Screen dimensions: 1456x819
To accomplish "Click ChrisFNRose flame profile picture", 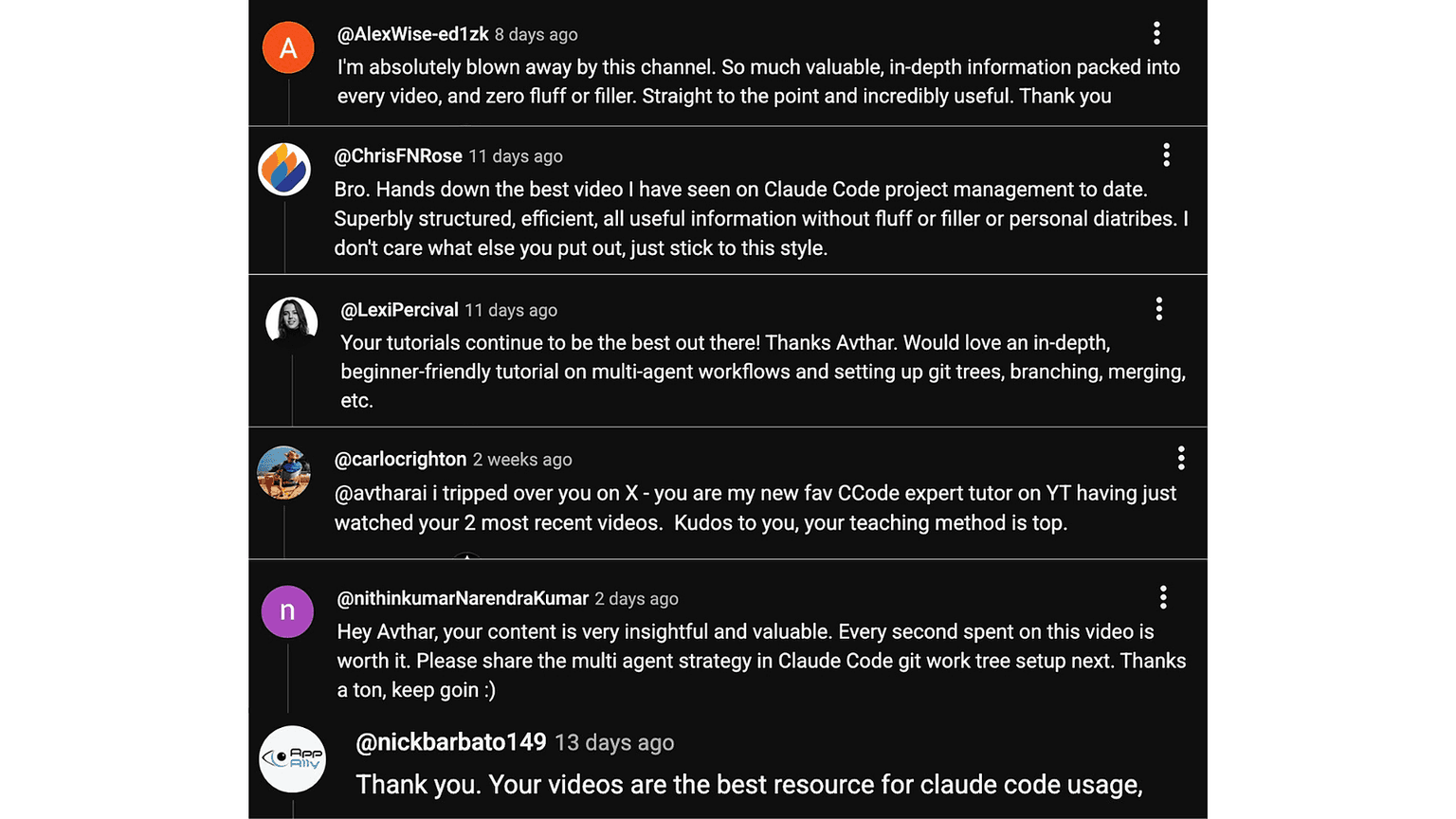I will click(284, 170).
